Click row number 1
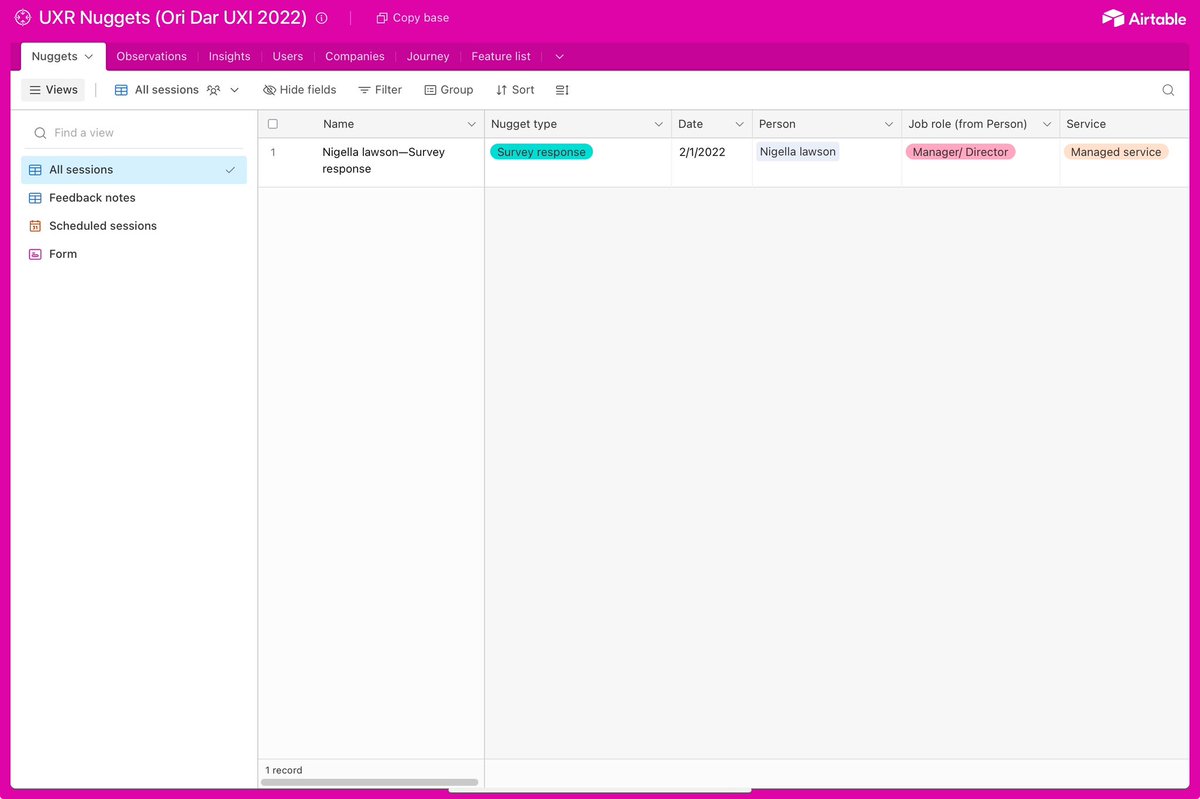 point(273,152)
